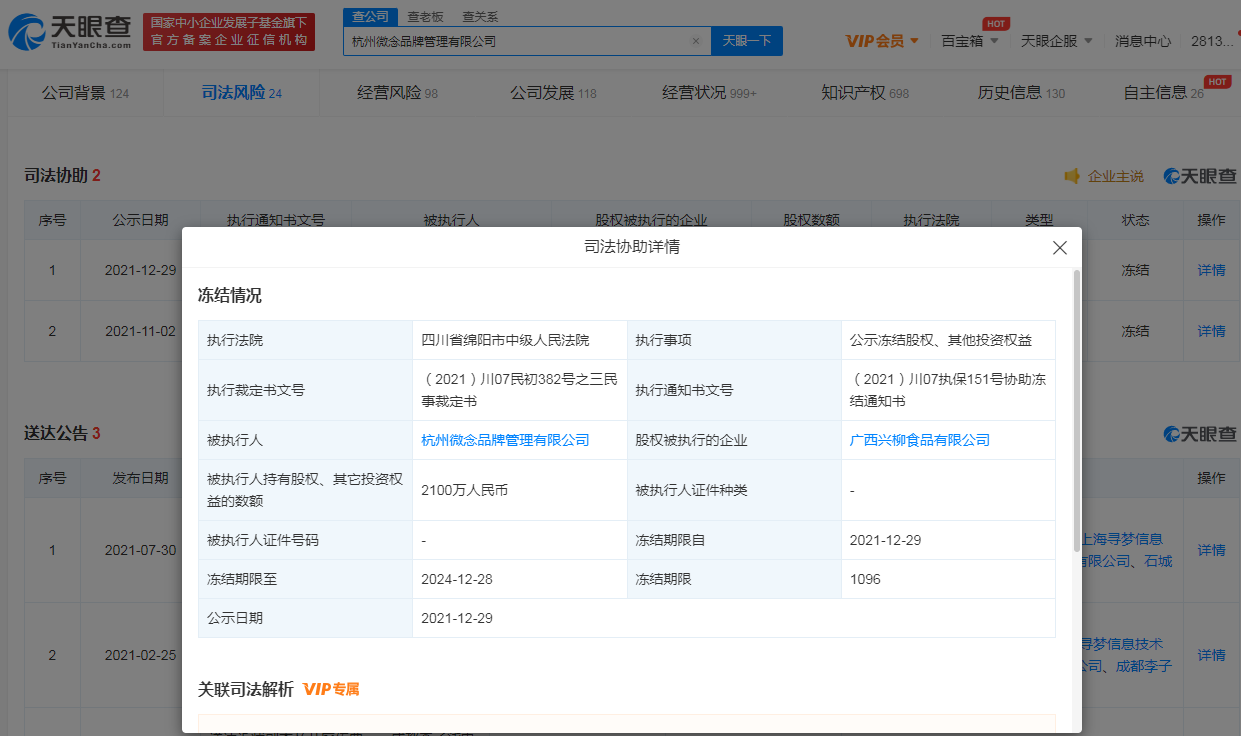Click the 司法协助 section heading
This screenshot has width=1241, height=736.
click(56, 175)
